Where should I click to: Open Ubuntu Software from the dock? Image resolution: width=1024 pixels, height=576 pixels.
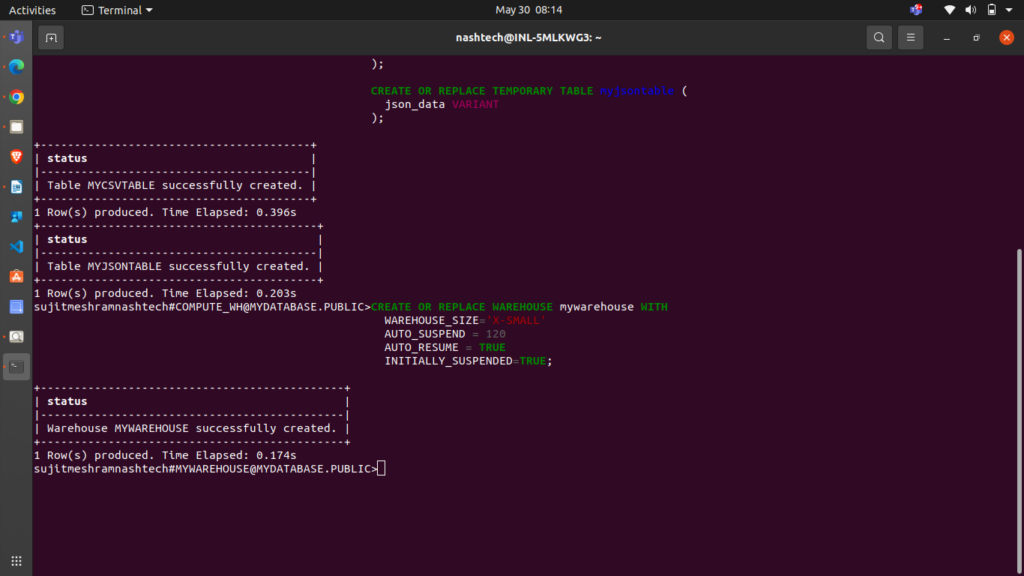pyautogui.click(x=16, y=276)
